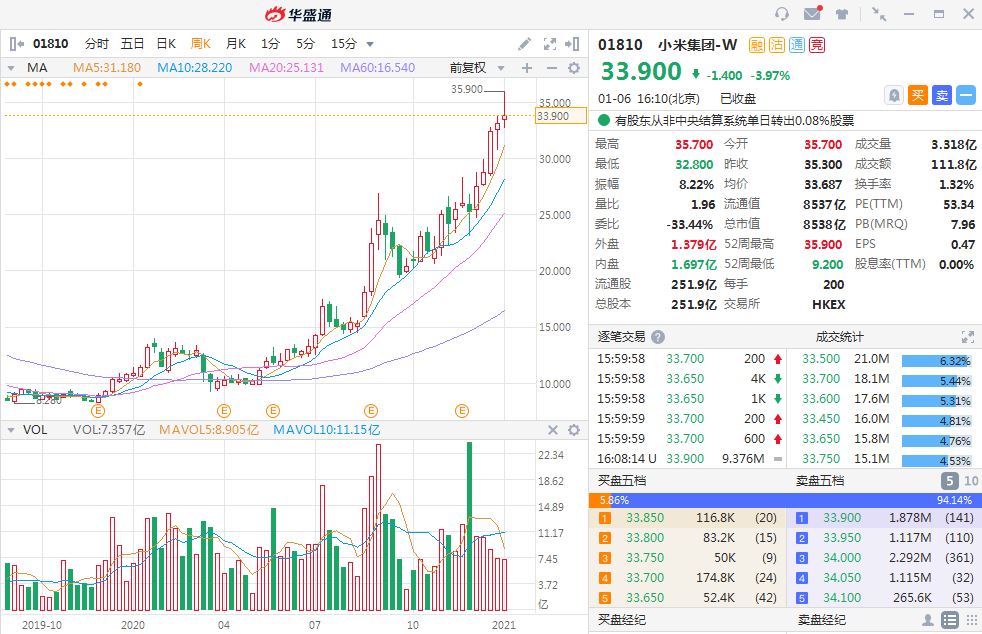Collapse the VOL indicator triangle

11,430
